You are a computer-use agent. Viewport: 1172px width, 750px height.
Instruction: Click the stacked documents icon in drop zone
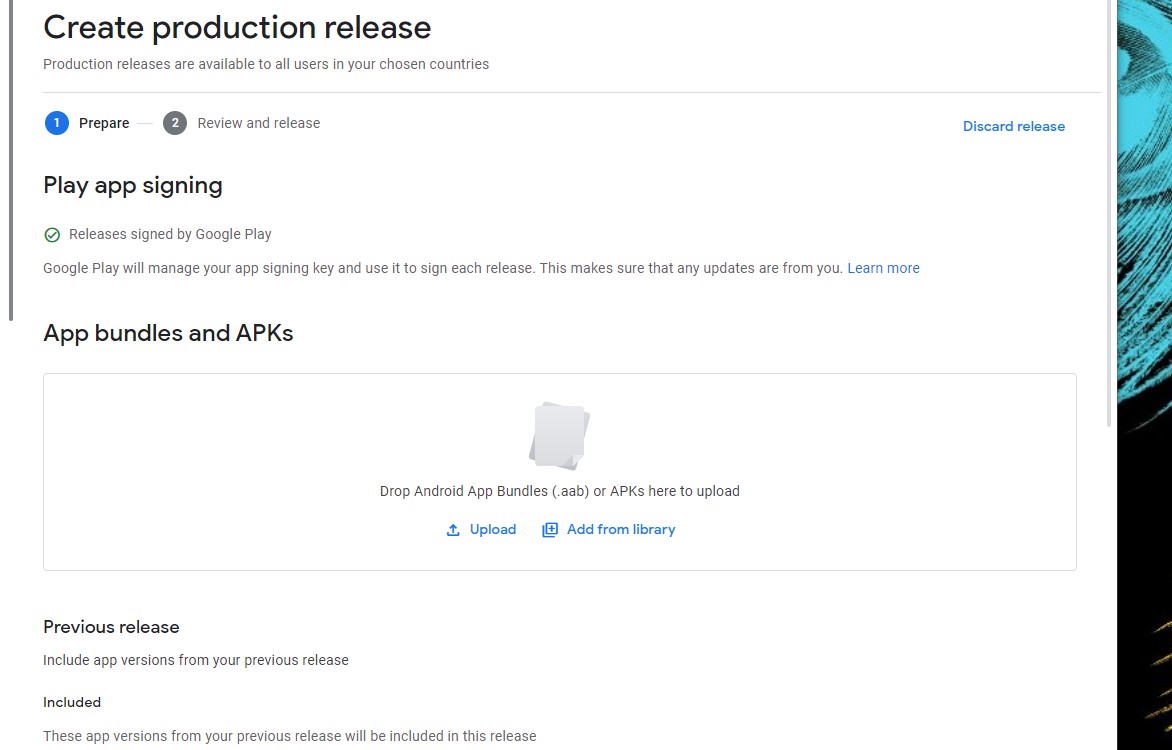pos(559,435)
